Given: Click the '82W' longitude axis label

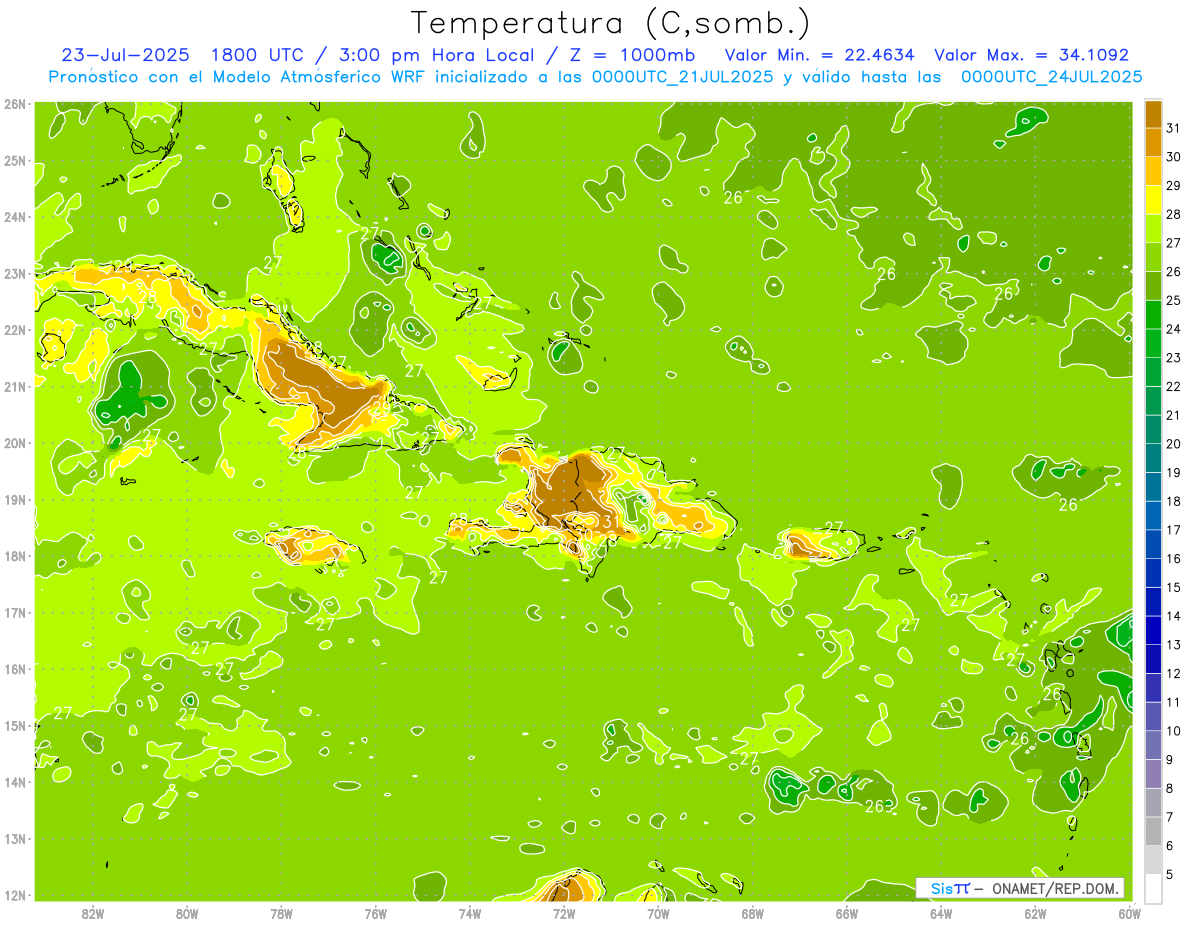Looking at the screenshot, I should point(93,914).
